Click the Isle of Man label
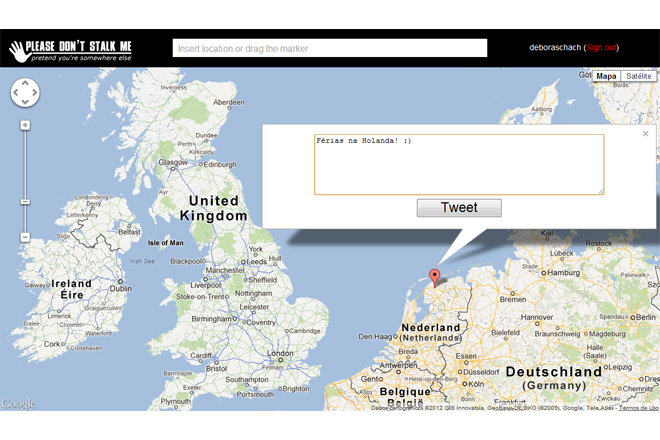The width and height of the screenshot is (660, 440). pyautogui.click(x=165, y=243)
